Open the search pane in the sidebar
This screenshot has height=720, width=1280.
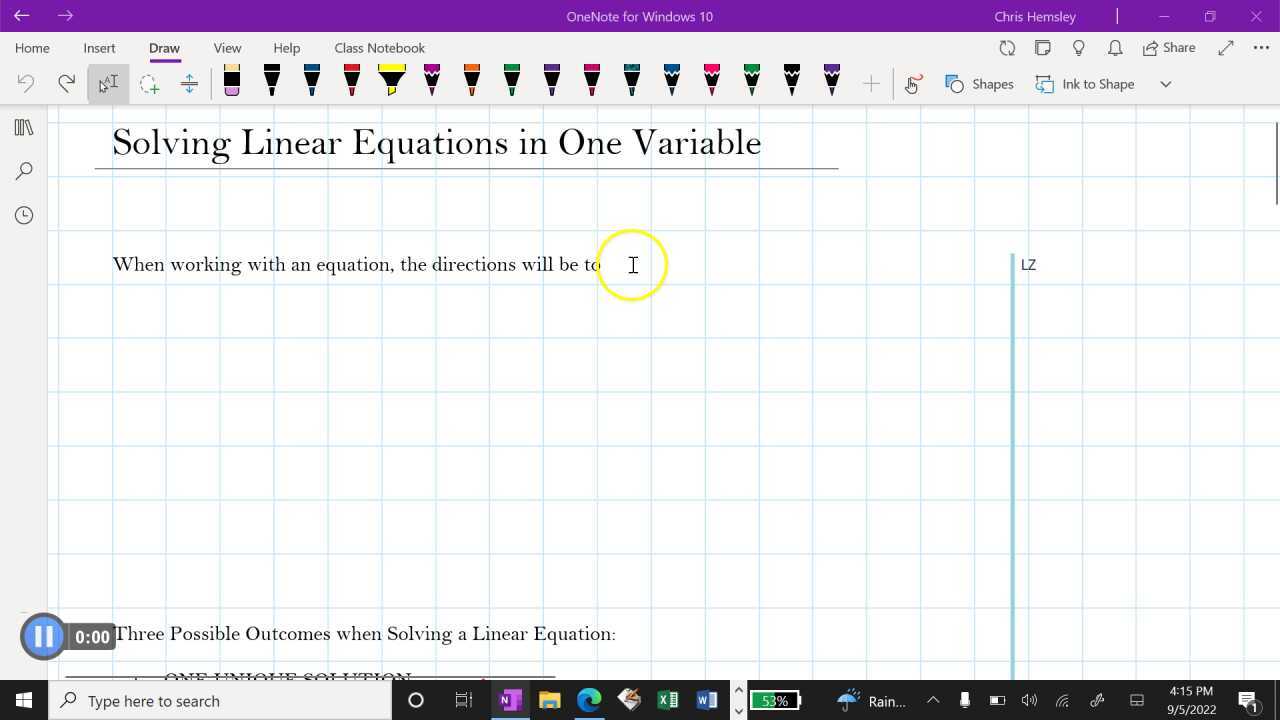[x=24, y=171]
